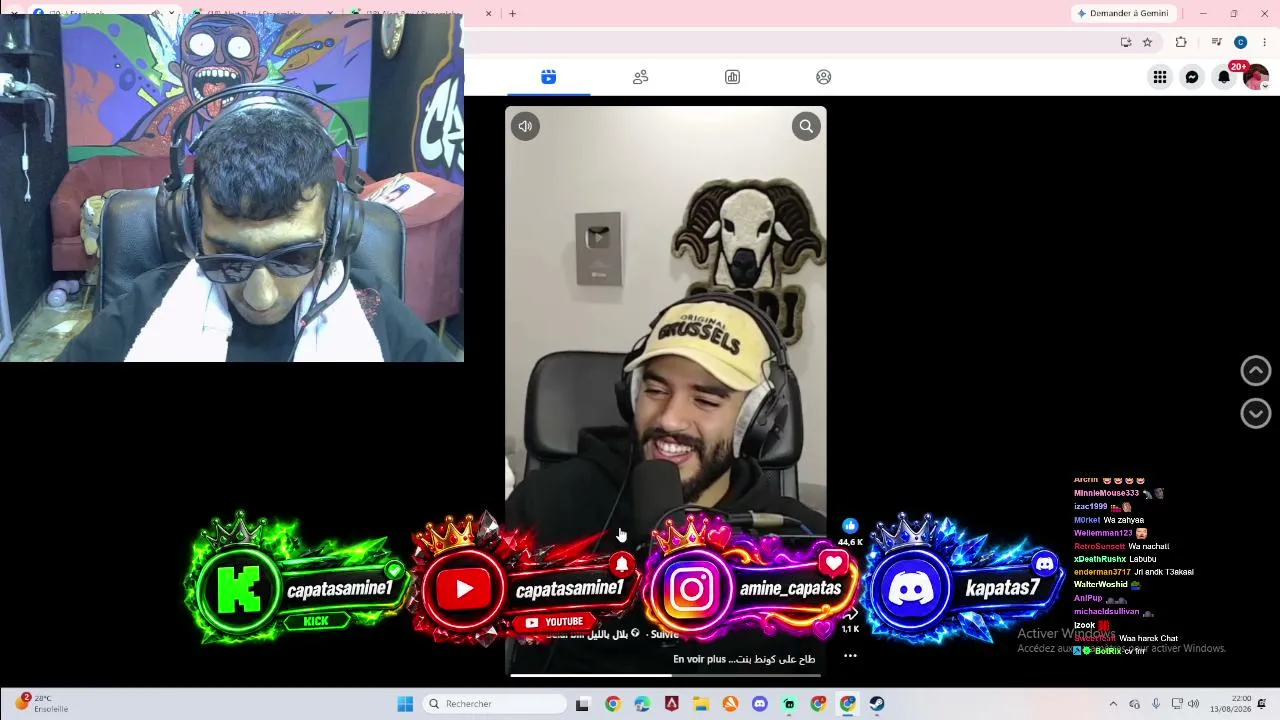Switch to the Facebook Reels tab
The height and width of the screenshot is (720, 1280).
(x=548, y=77)
